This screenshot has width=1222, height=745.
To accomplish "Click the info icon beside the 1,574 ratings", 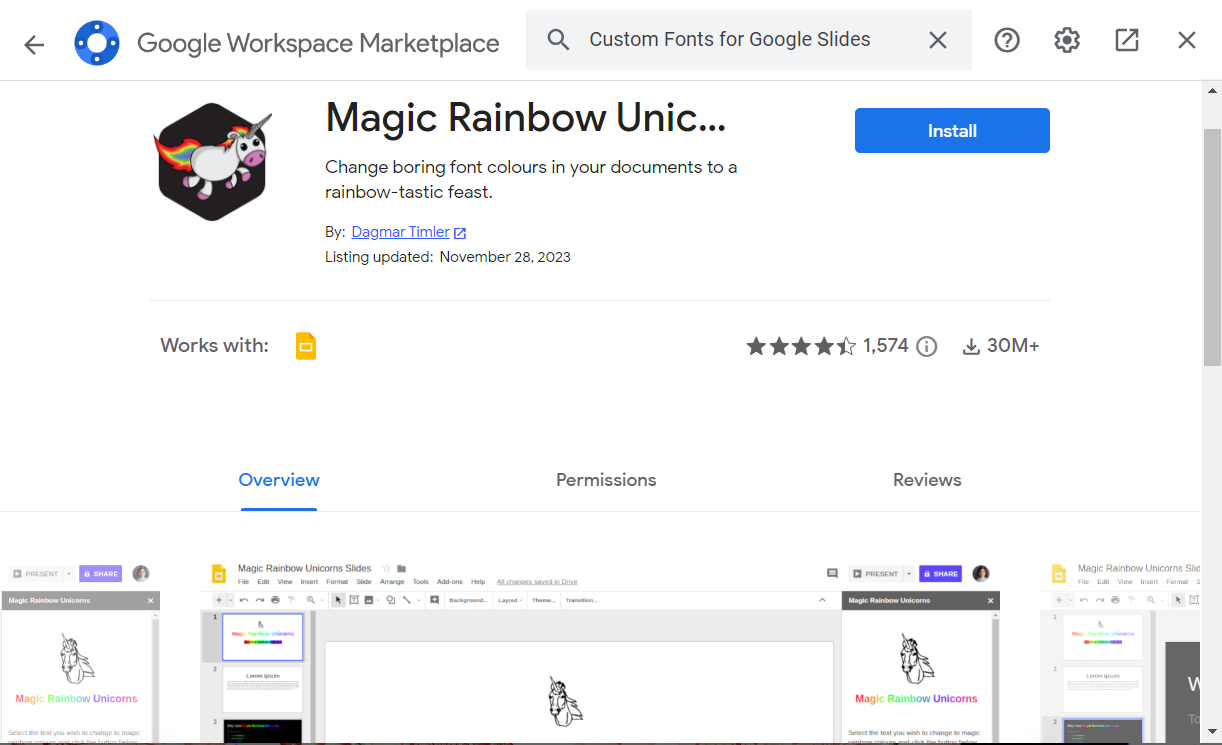I will [926, 346].
